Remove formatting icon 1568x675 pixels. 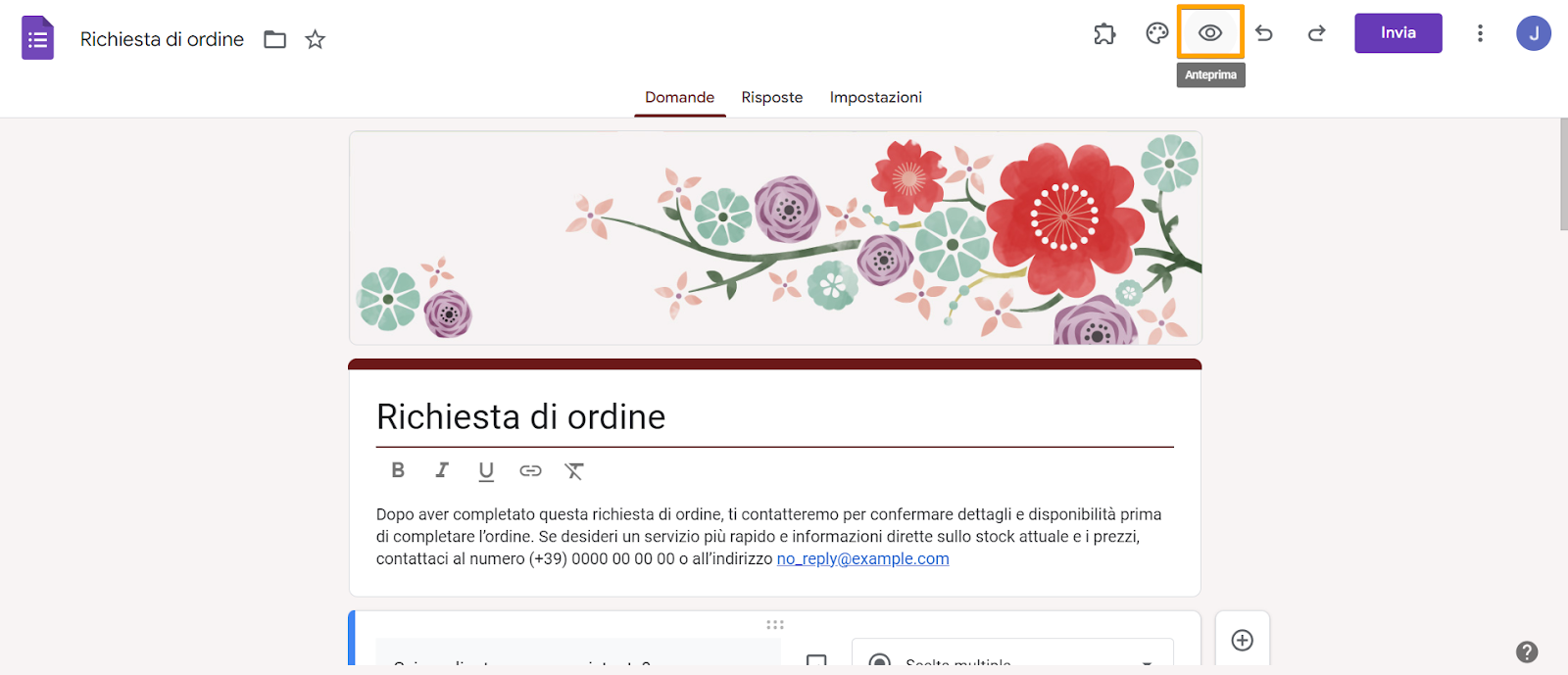pyautogui.click(x=574, y=471)
